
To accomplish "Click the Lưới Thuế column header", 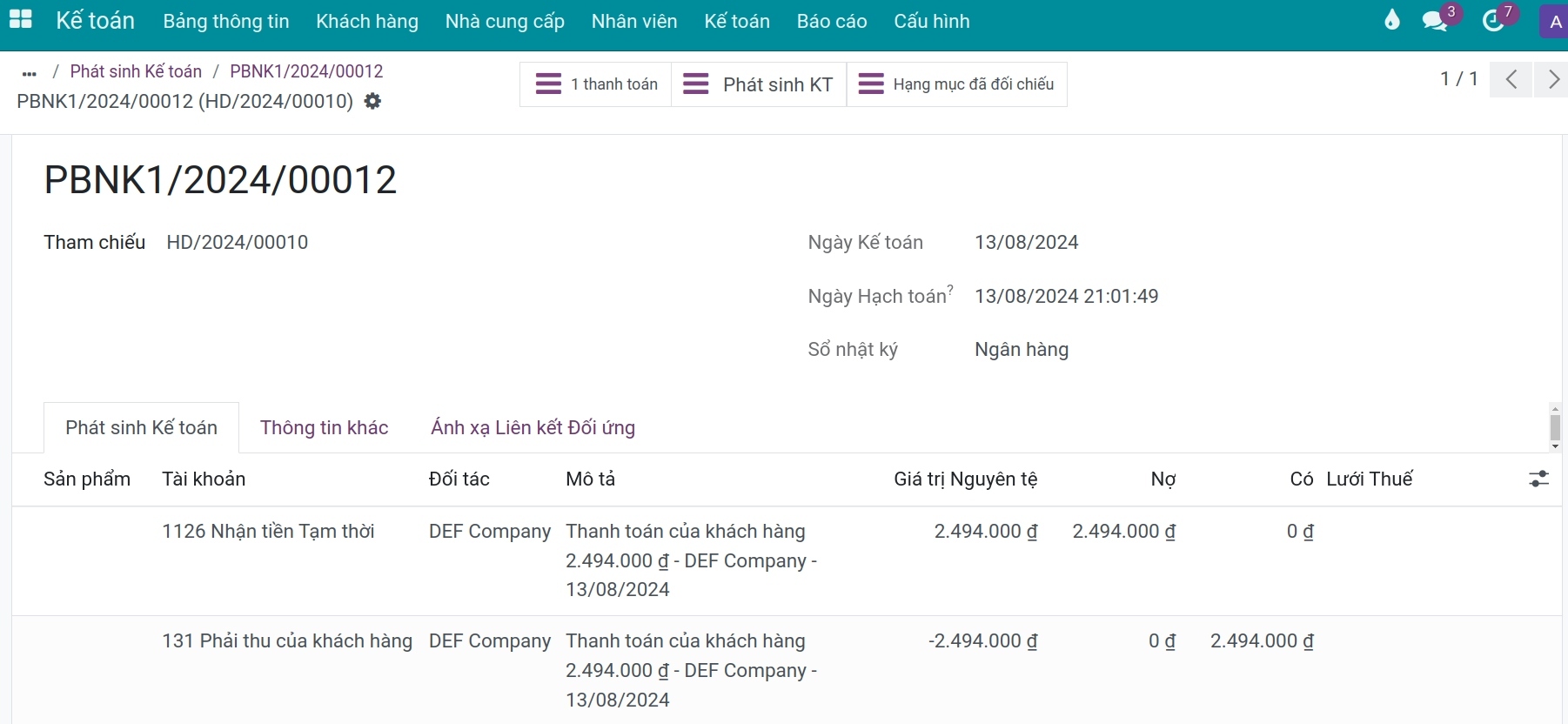I will tap(1370, 479).
